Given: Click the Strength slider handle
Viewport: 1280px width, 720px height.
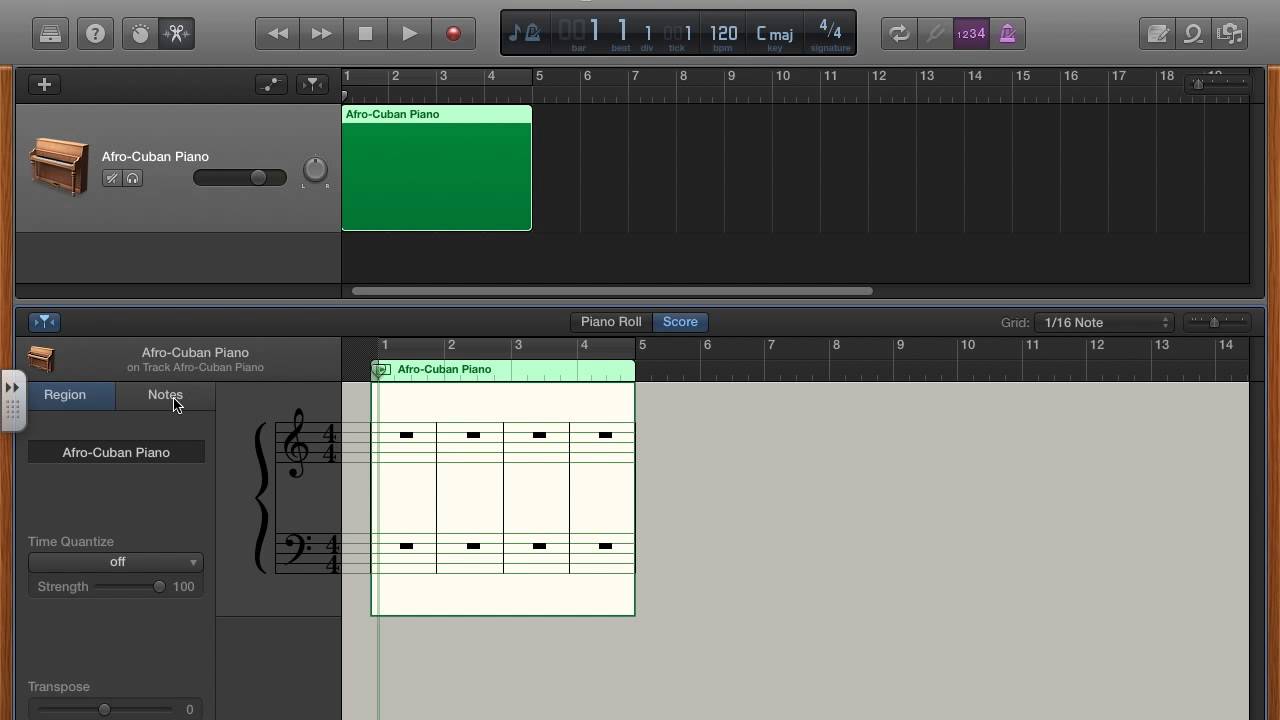Looking at the screenshot, I should pos(159,587).
